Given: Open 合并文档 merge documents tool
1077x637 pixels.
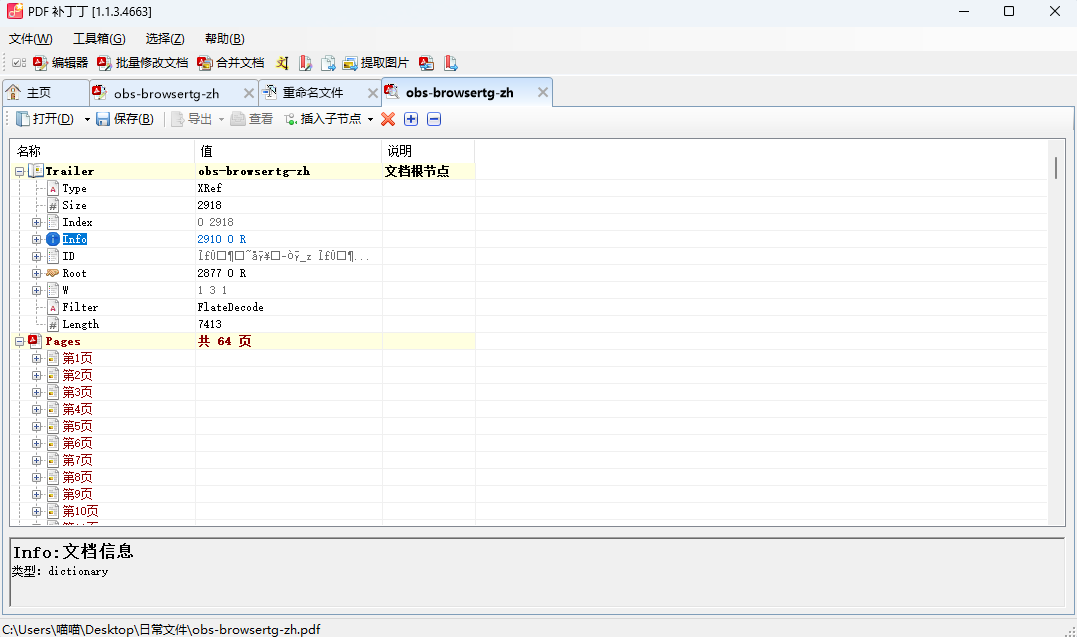Looking at the screenshot, I should point(231,63).
